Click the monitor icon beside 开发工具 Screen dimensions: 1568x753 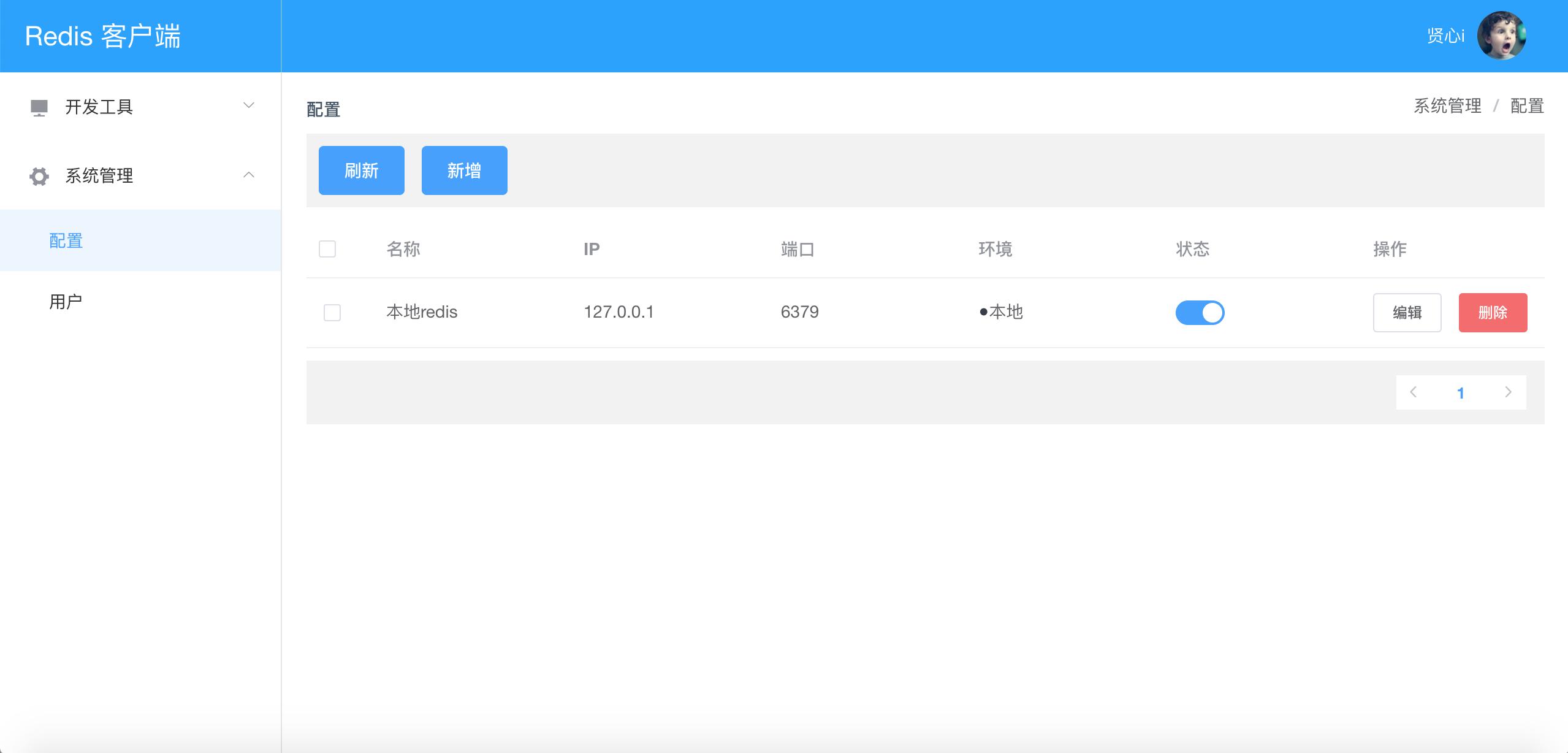point(38,107)
